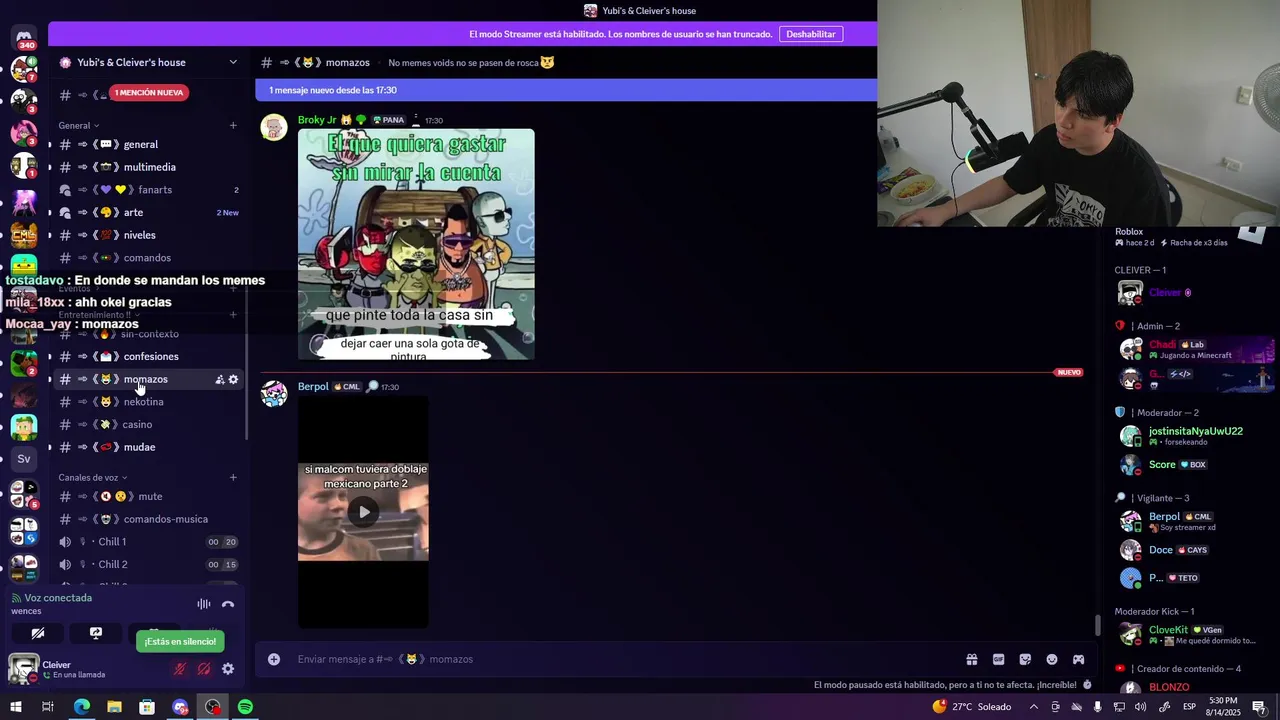Open the confesiones channel
This screenshot has width=1280, height=720.
[147, 356]
